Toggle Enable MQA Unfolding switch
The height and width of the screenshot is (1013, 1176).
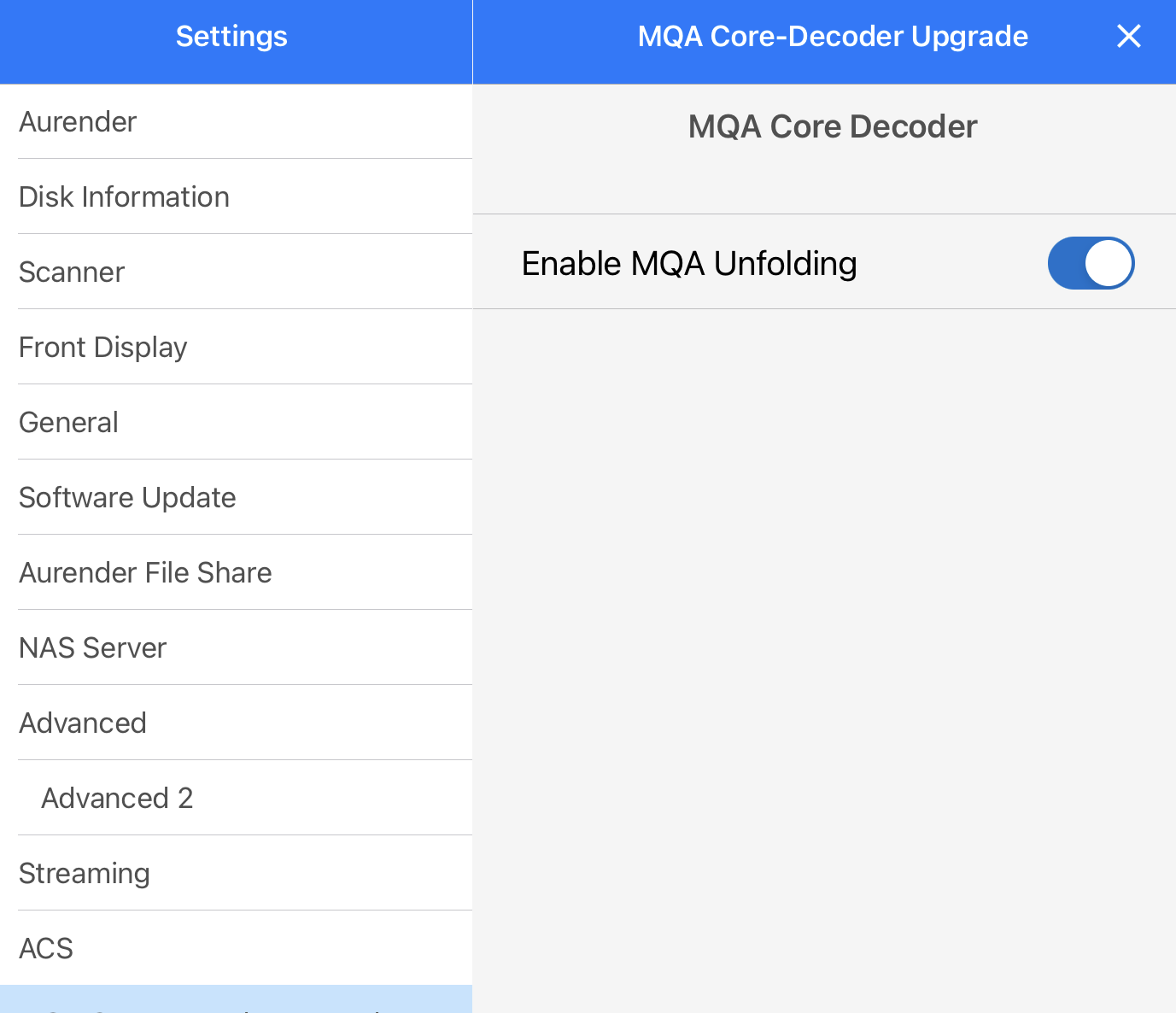(x=1091, y=263)
